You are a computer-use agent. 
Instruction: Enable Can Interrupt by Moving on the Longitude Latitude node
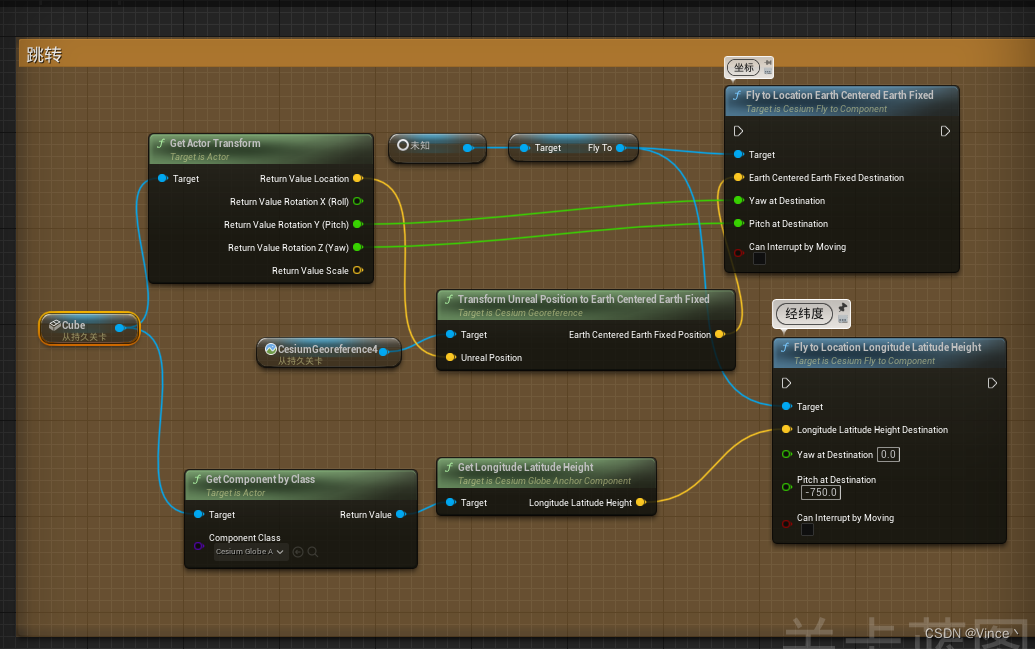point(807,529)
